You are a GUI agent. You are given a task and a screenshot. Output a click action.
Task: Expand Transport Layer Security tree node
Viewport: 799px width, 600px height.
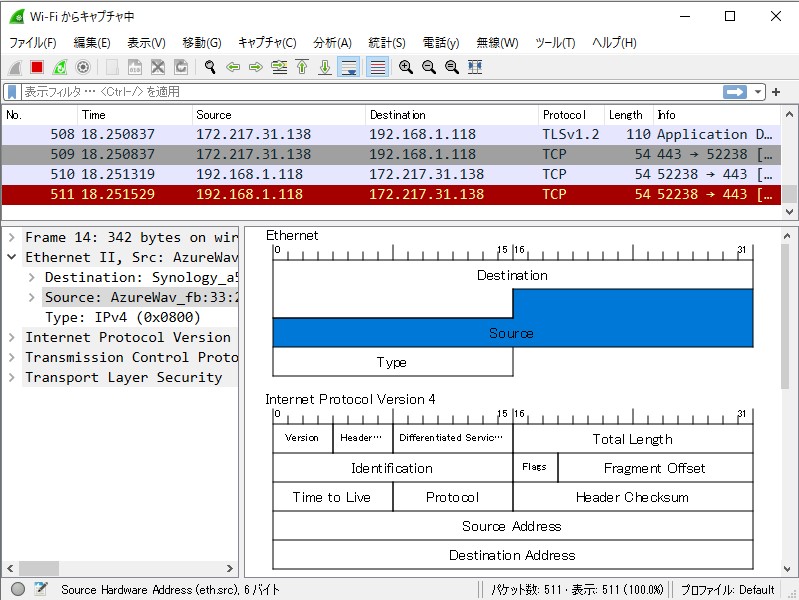click(x=12, y=377)
